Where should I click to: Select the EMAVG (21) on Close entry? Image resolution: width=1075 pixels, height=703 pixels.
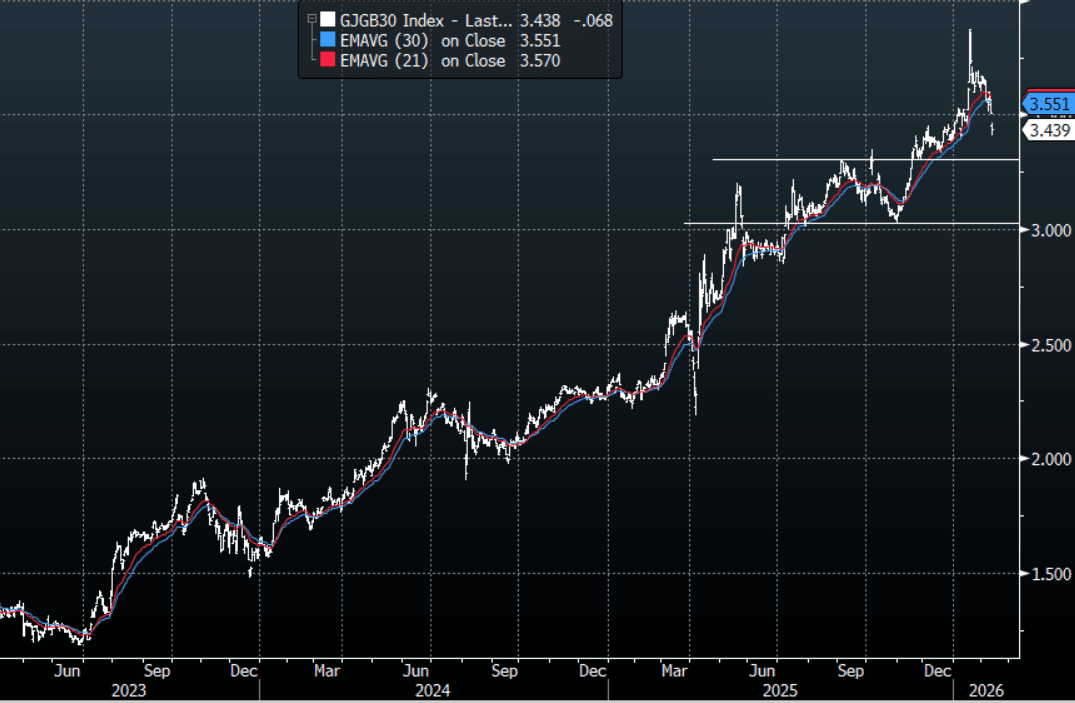[x=422, y=61]
